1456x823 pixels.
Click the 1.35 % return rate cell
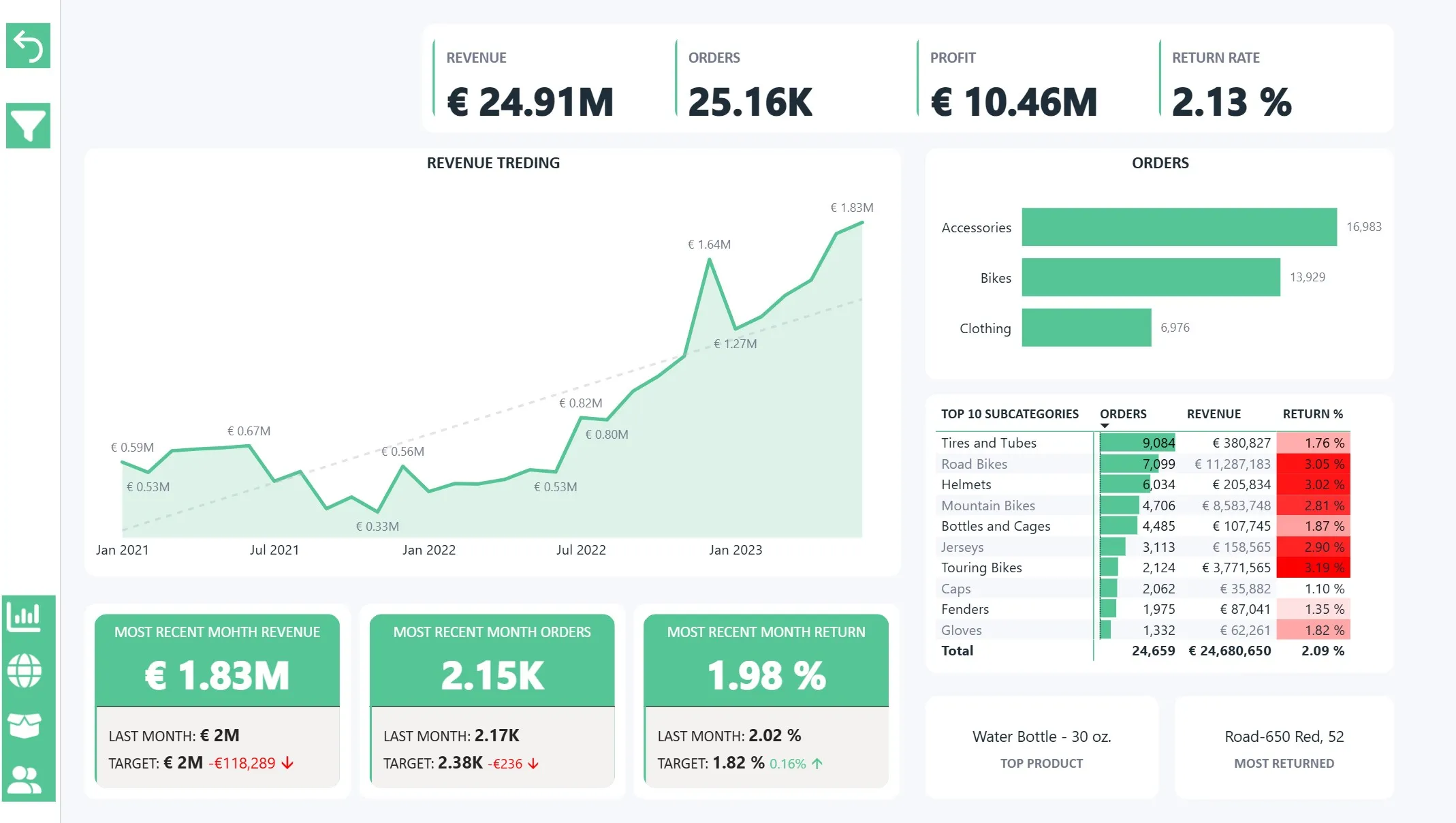tap(1313, 609)
